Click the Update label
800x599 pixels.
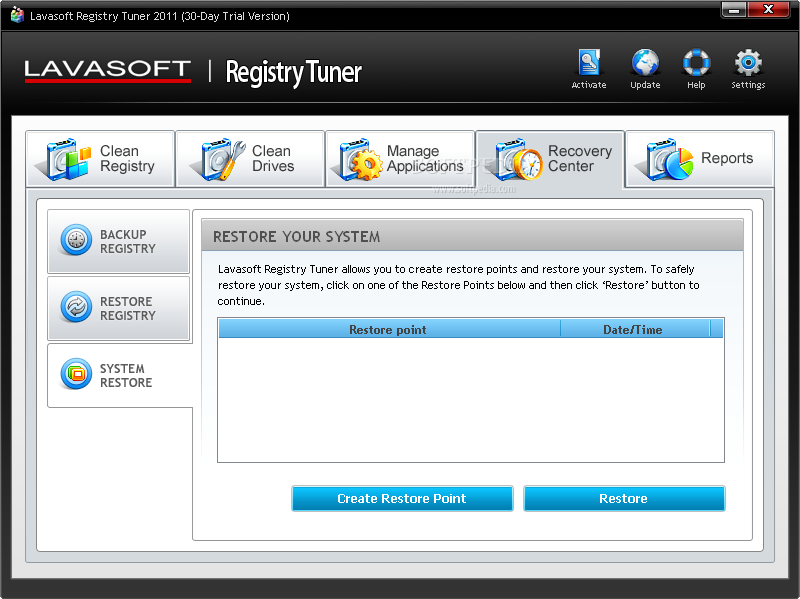point(645,85)
